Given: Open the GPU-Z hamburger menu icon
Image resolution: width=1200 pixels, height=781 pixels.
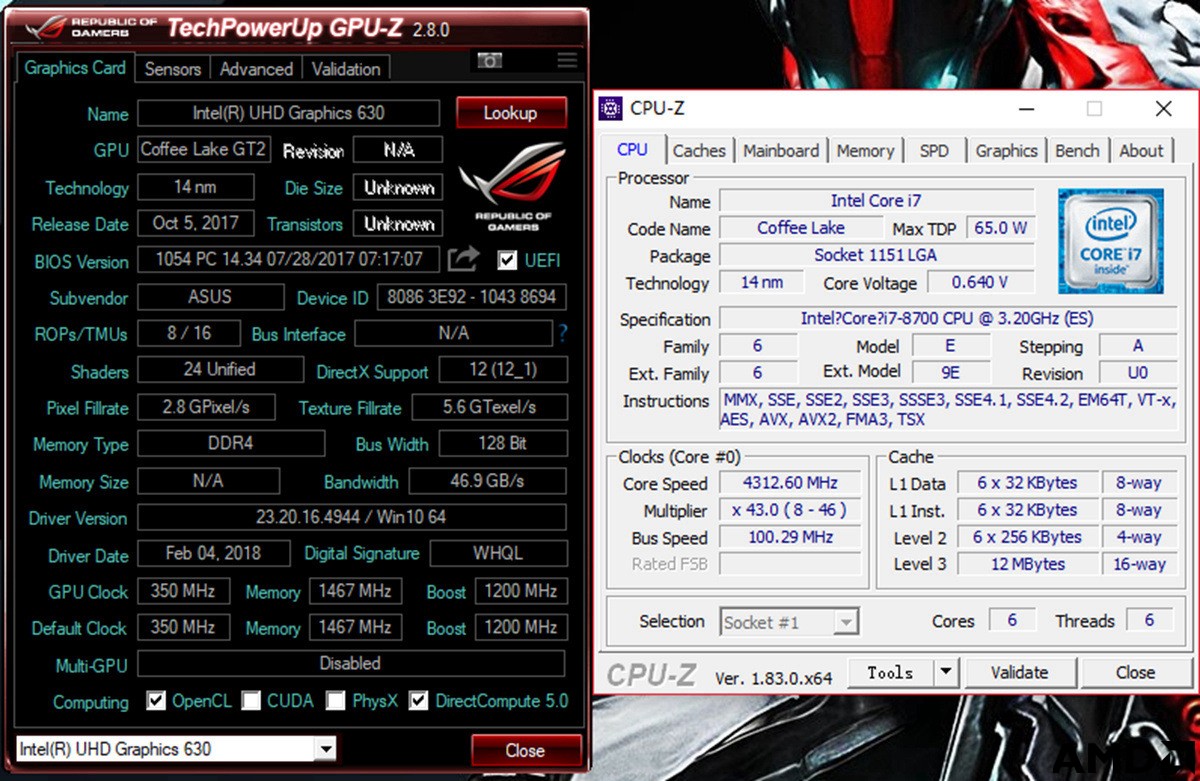Looking at the screenshot, I should pyautogui.click(x=567, y=61).
